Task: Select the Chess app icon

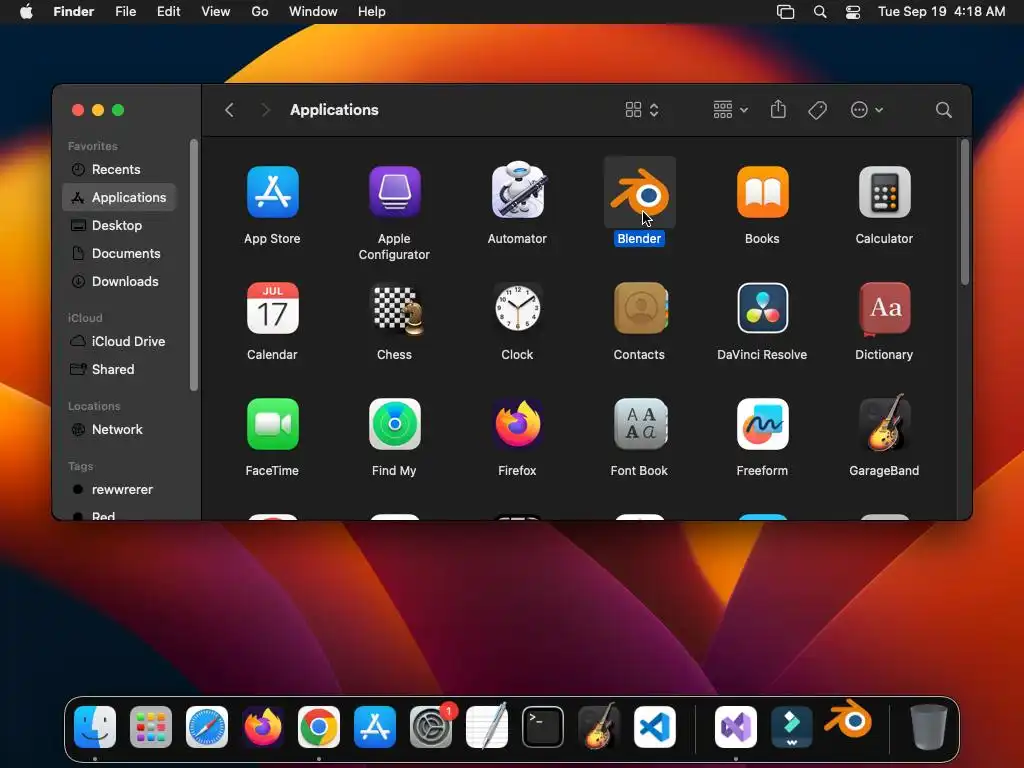Action: coord(397,310)
